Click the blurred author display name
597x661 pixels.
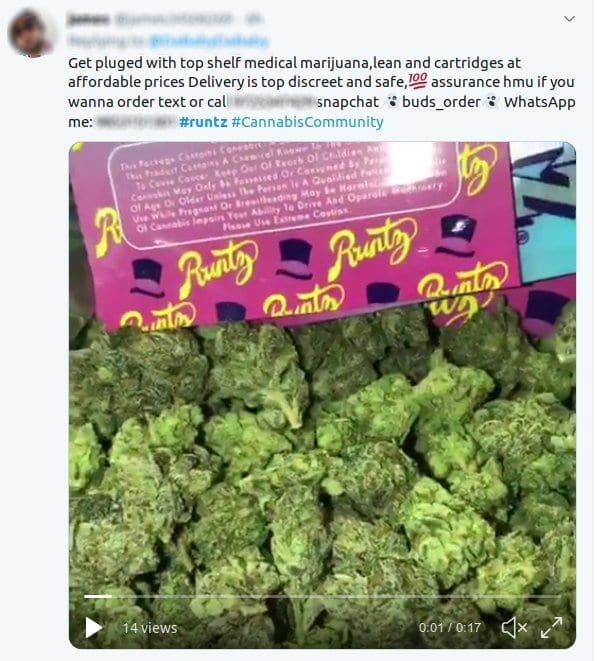89,19
